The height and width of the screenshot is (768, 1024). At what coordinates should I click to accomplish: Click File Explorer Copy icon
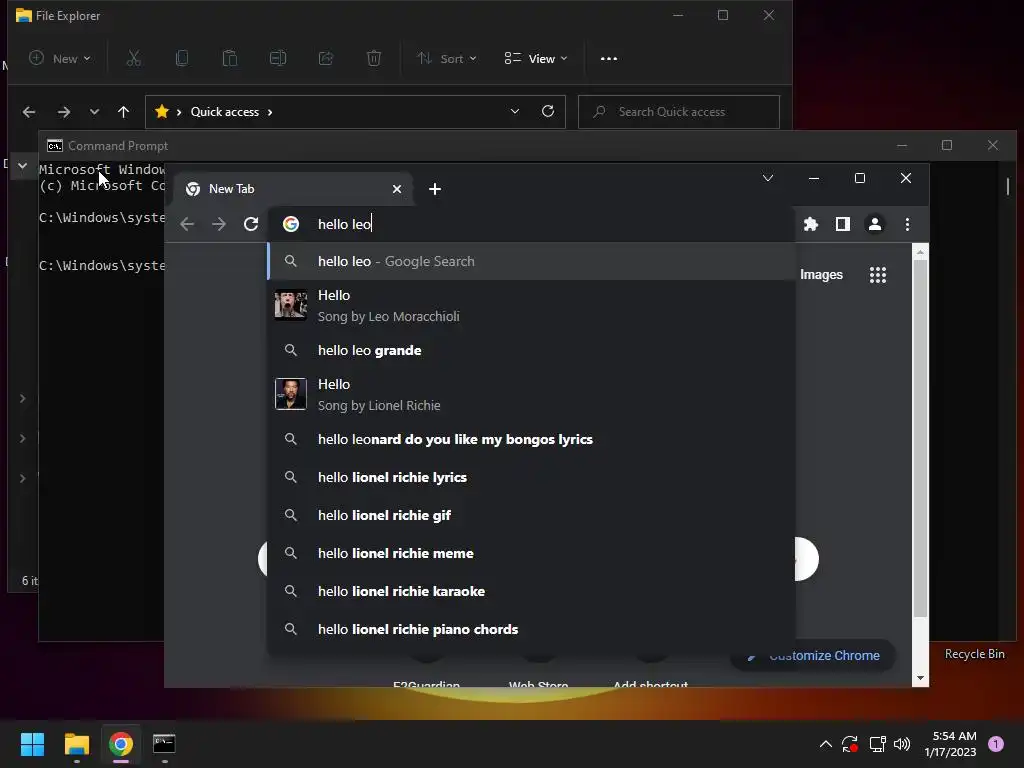[x=182, y=59]
